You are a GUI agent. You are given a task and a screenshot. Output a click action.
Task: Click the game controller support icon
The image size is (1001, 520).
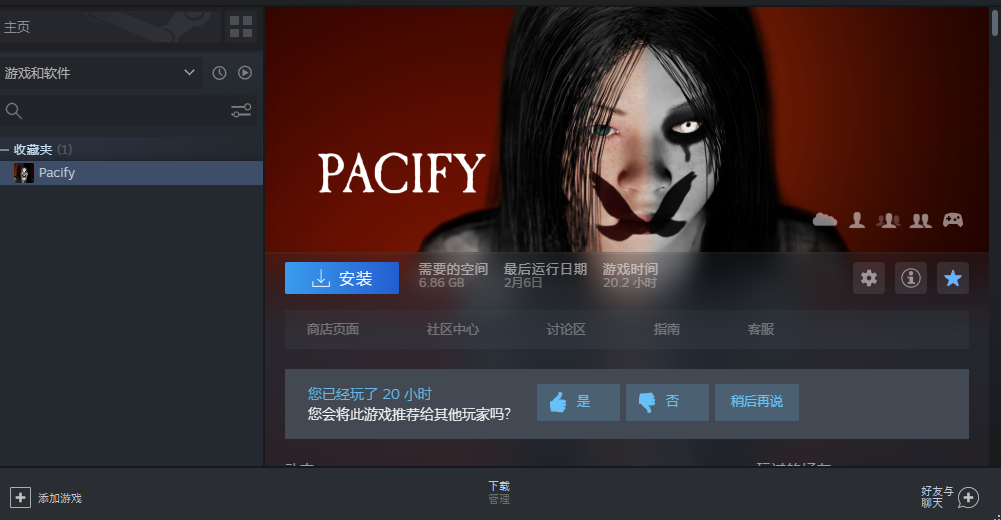click(x=952, y=220)
